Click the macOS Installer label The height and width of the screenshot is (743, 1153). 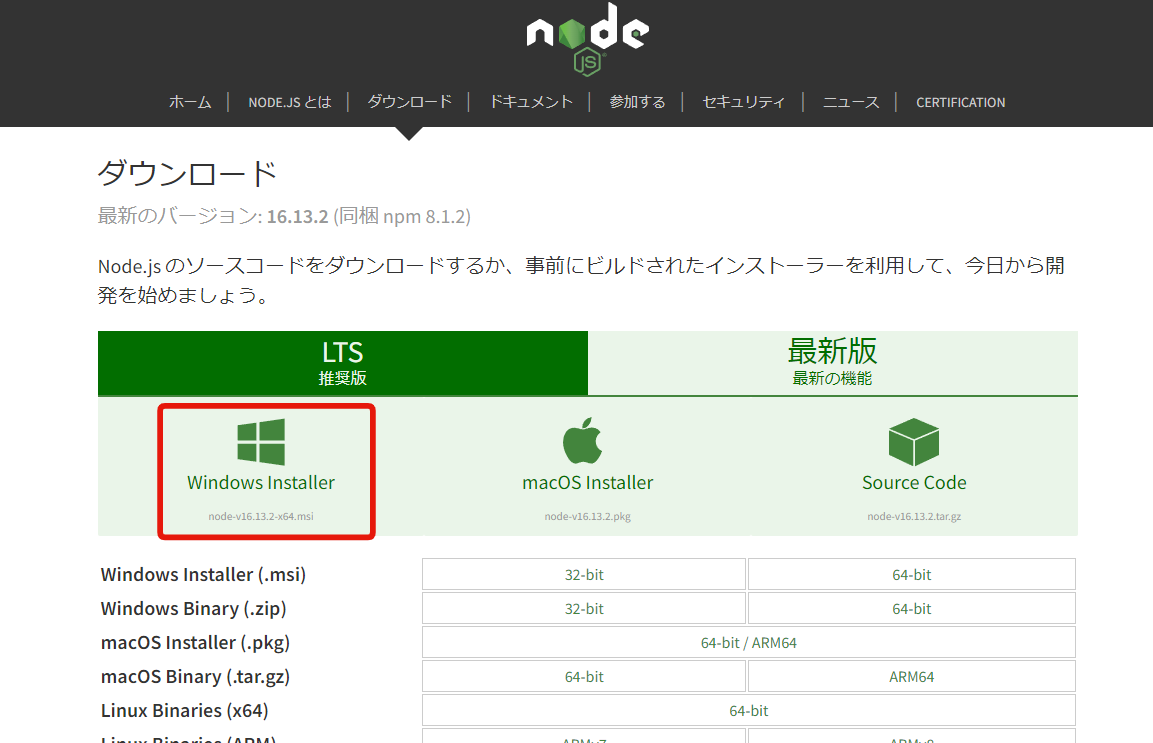click(x=588, y=483)
